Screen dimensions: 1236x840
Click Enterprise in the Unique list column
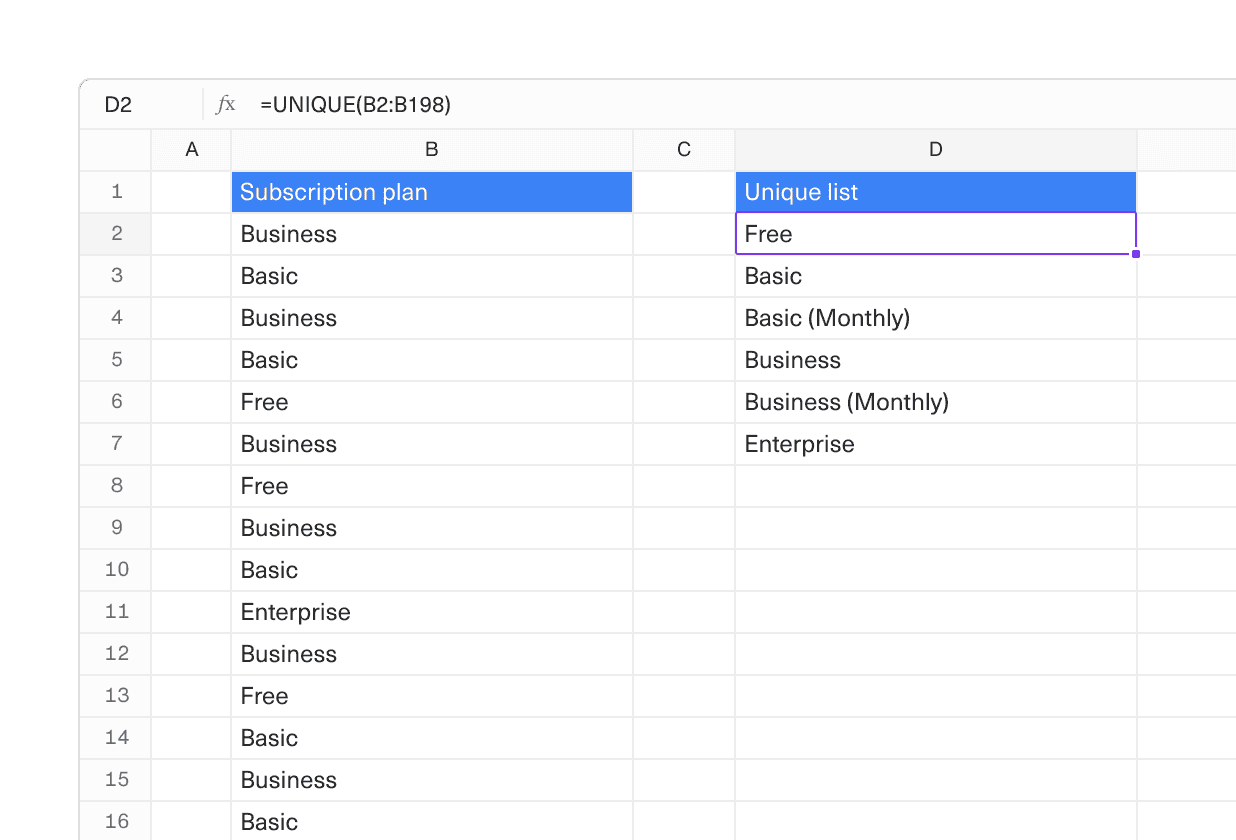click(935, 444)
